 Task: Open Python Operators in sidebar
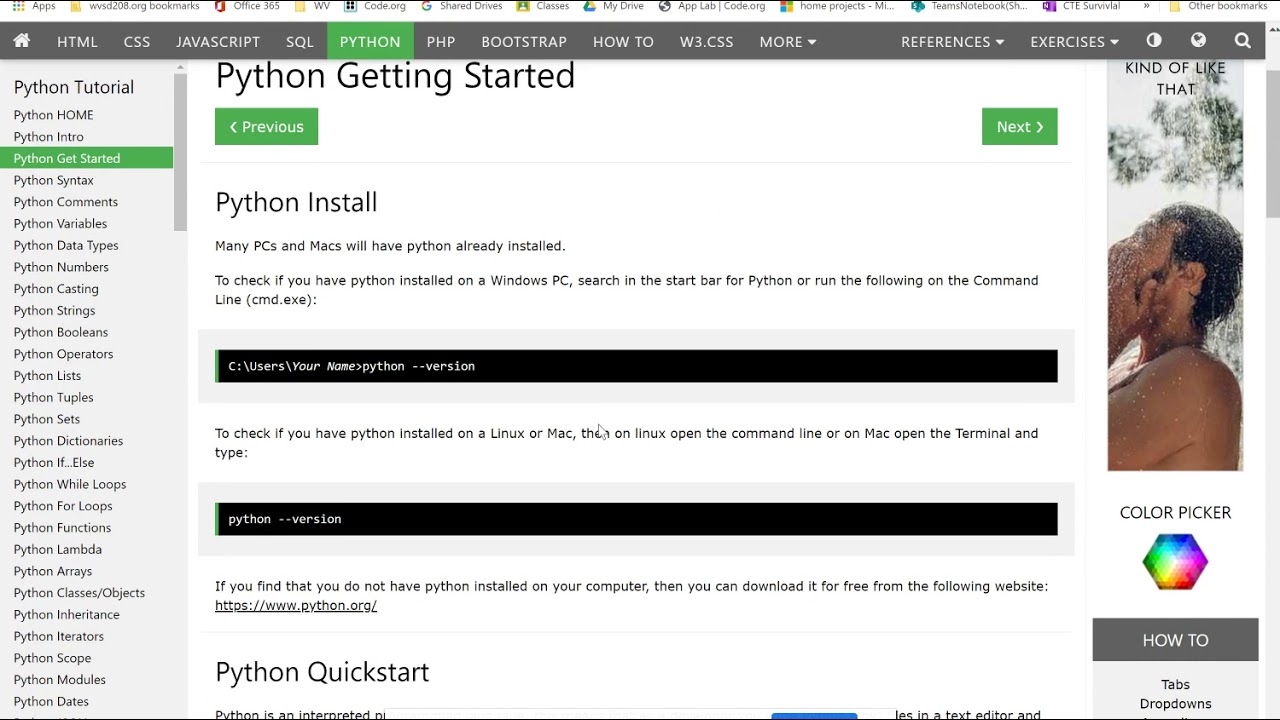(x=63, y=354)
